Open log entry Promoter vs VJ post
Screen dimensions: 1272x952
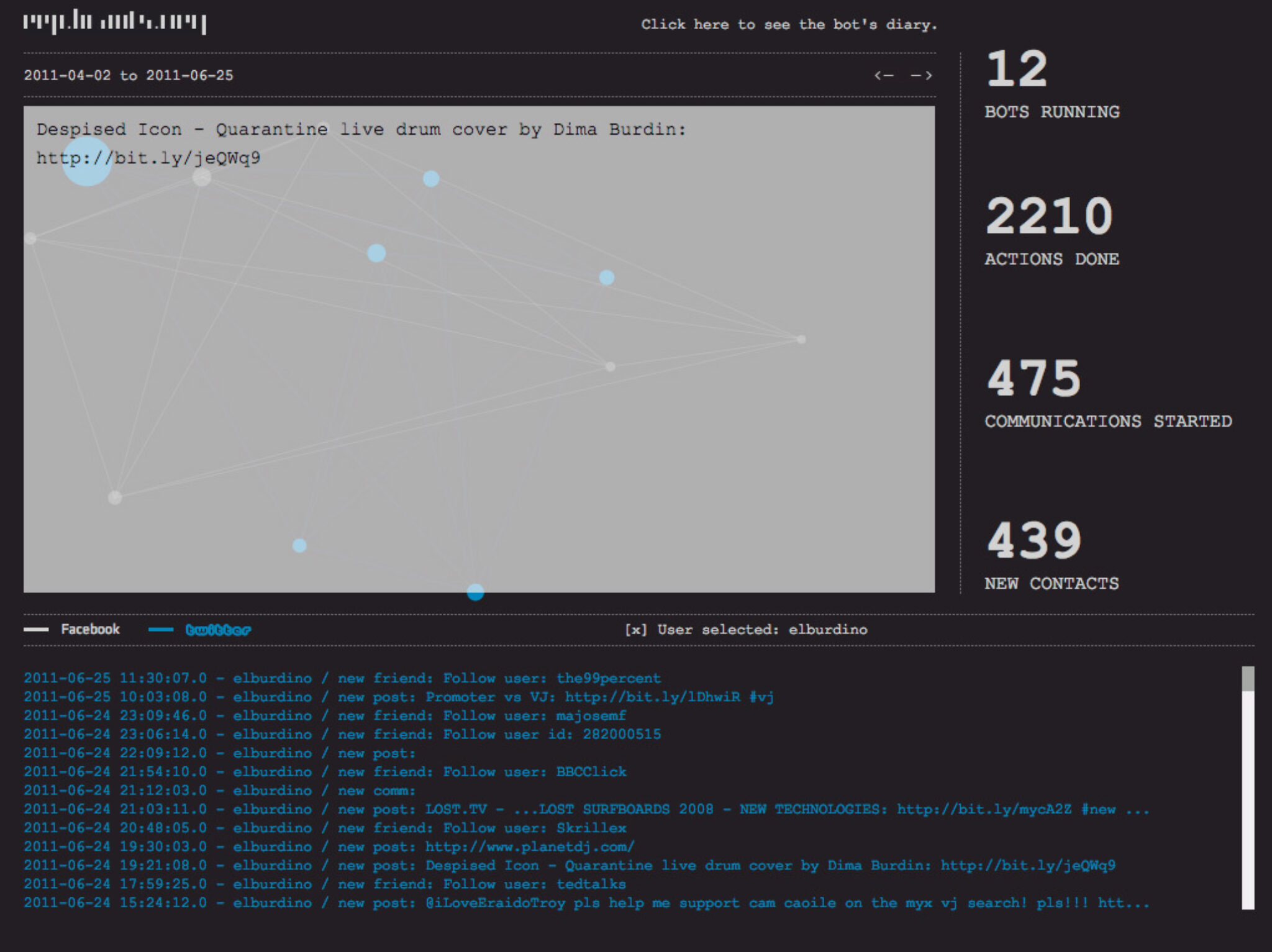399,697
